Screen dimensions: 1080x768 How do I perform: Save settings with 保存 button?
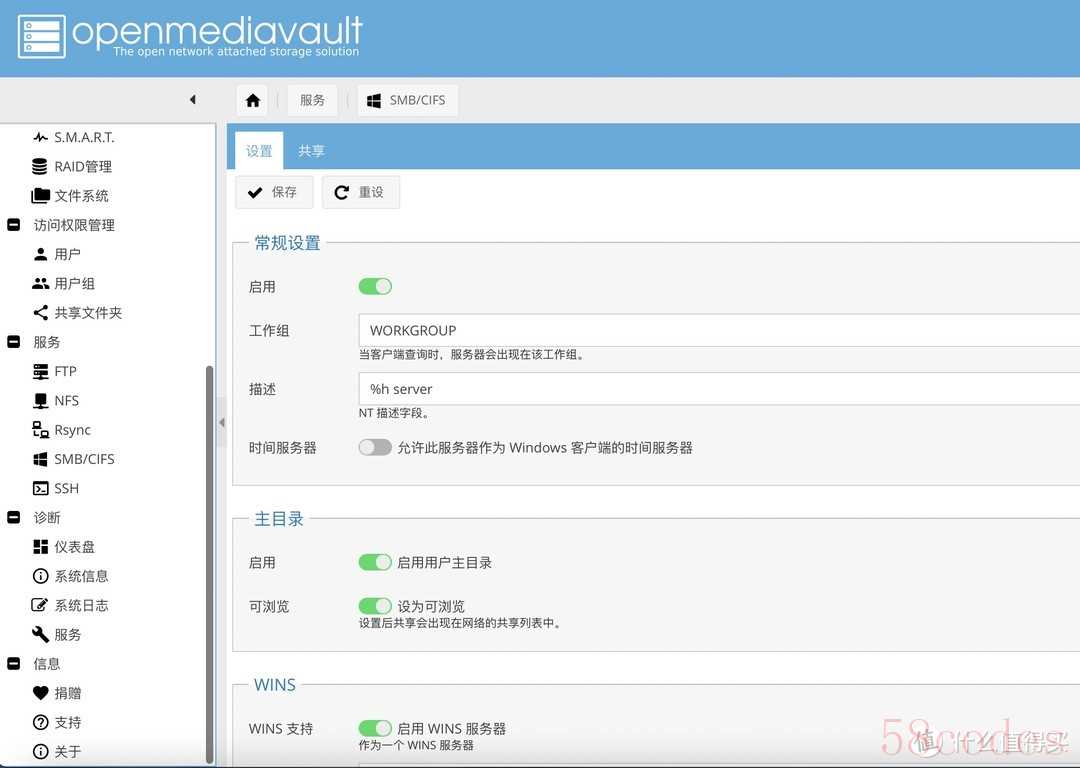(x=274, y=192)
